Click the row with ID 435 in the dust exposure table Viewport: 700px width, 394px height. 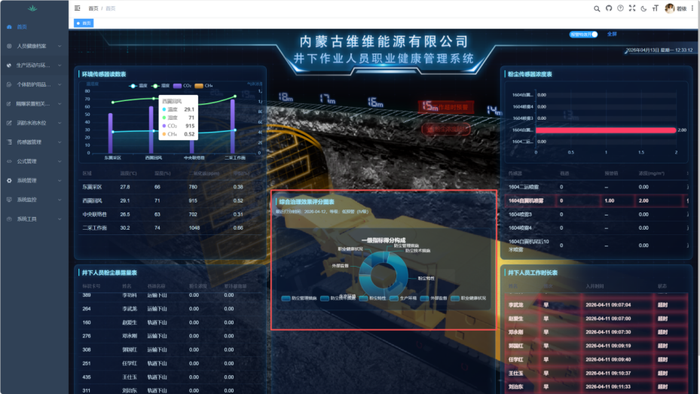pyautogui.click(x=170, y=377)
